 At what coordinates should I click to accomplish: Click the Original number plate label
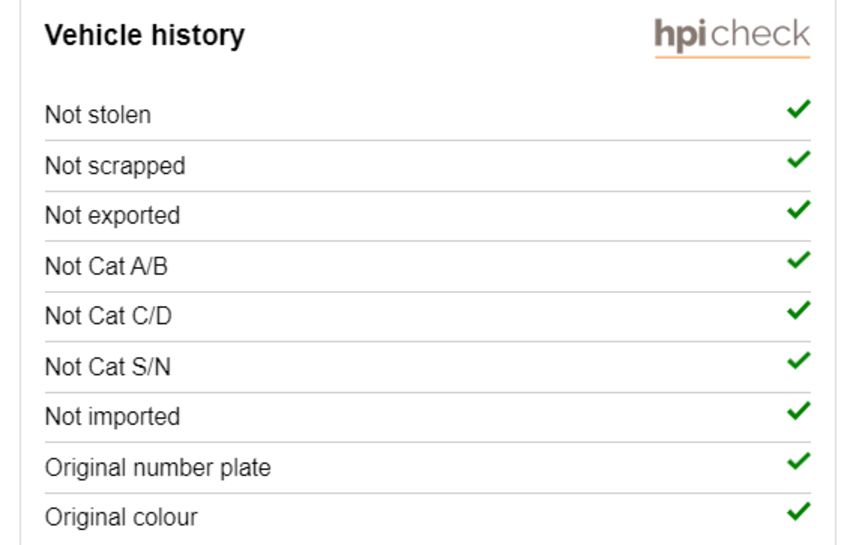coord(158,468)
